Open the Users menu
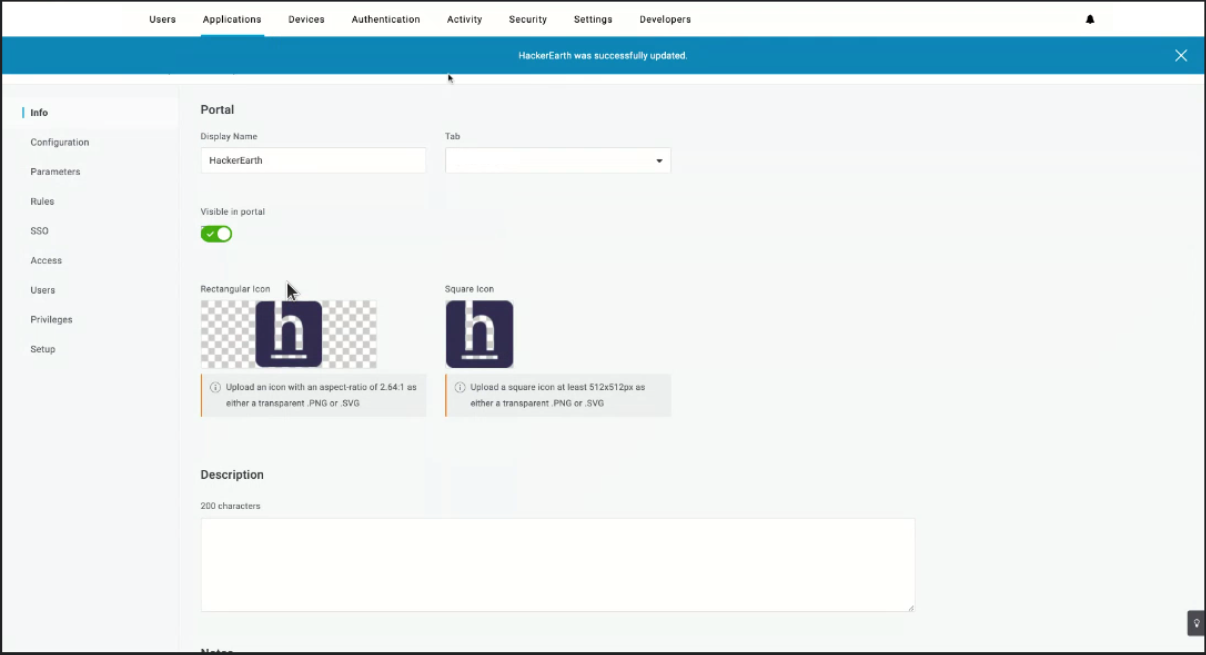The width and height of the screenshot is (1206, 655). pos(162,19)
